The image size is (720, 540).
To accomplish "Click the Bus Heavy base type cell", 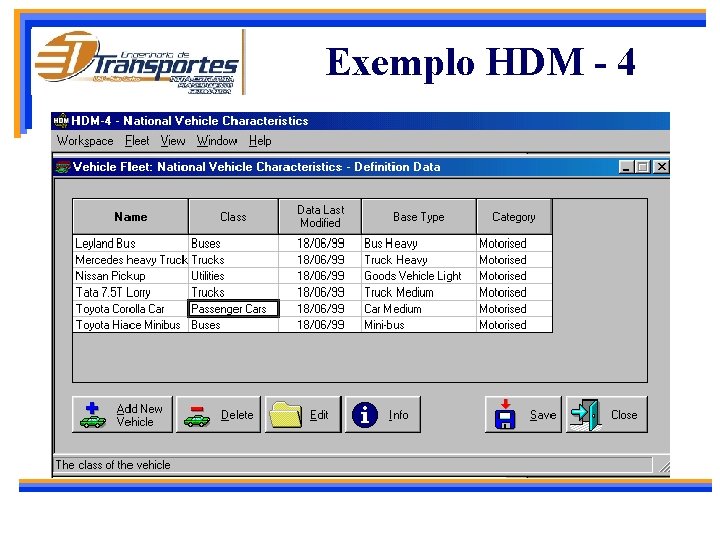I will pyautogui.click(x=419, y=243).
